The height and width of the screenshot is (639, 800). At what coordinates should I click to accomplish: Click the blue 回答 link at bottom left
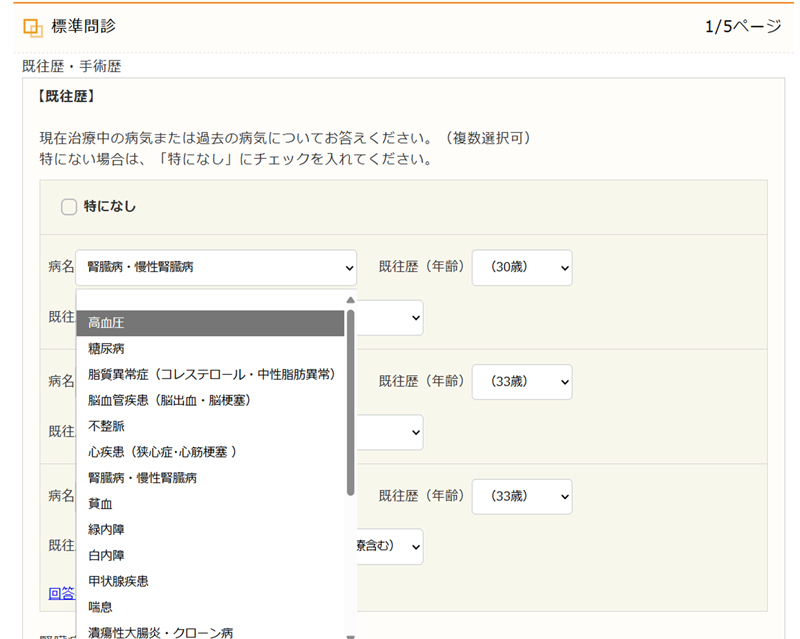tap(61, 593)
